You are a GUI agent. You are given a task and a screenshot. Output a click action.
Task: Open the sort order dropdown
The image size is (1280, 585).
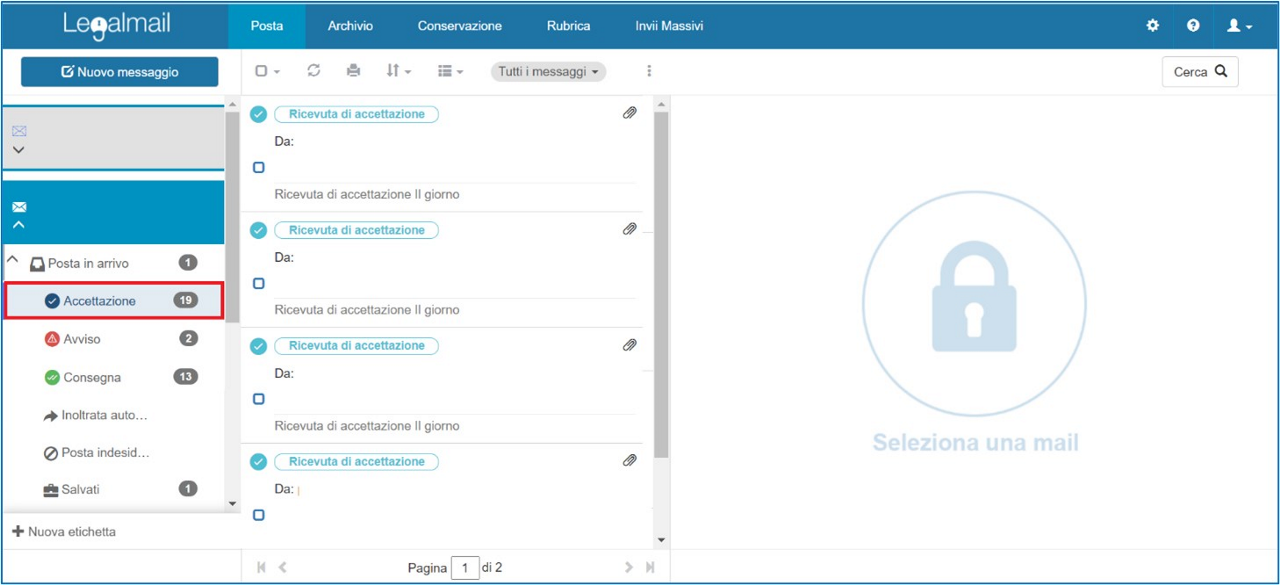coord(398,71)
